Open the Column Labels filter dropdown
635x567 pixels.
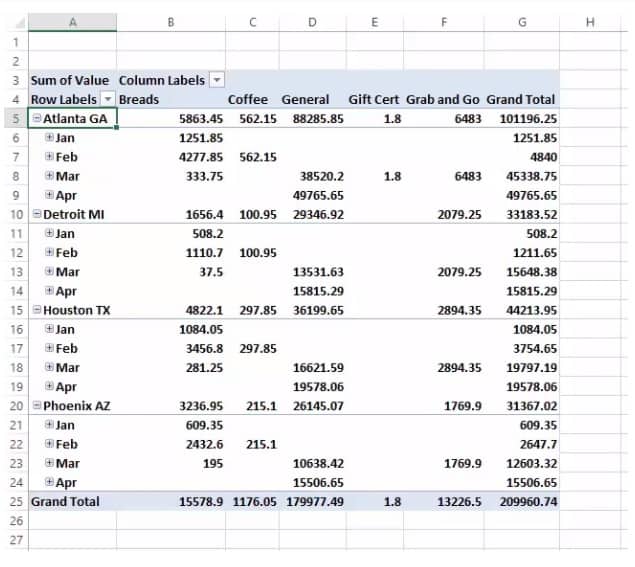click(217, 80)
